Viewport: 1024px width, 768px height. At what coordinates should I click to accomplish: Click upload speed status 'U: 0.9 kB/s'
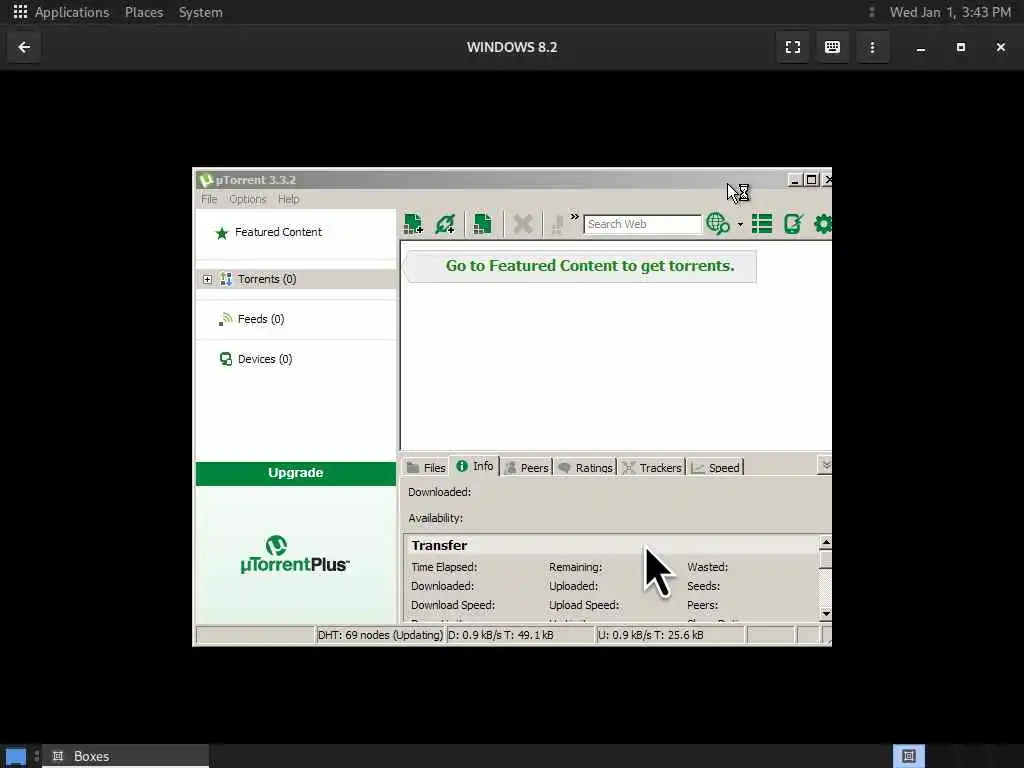point(670,635)
